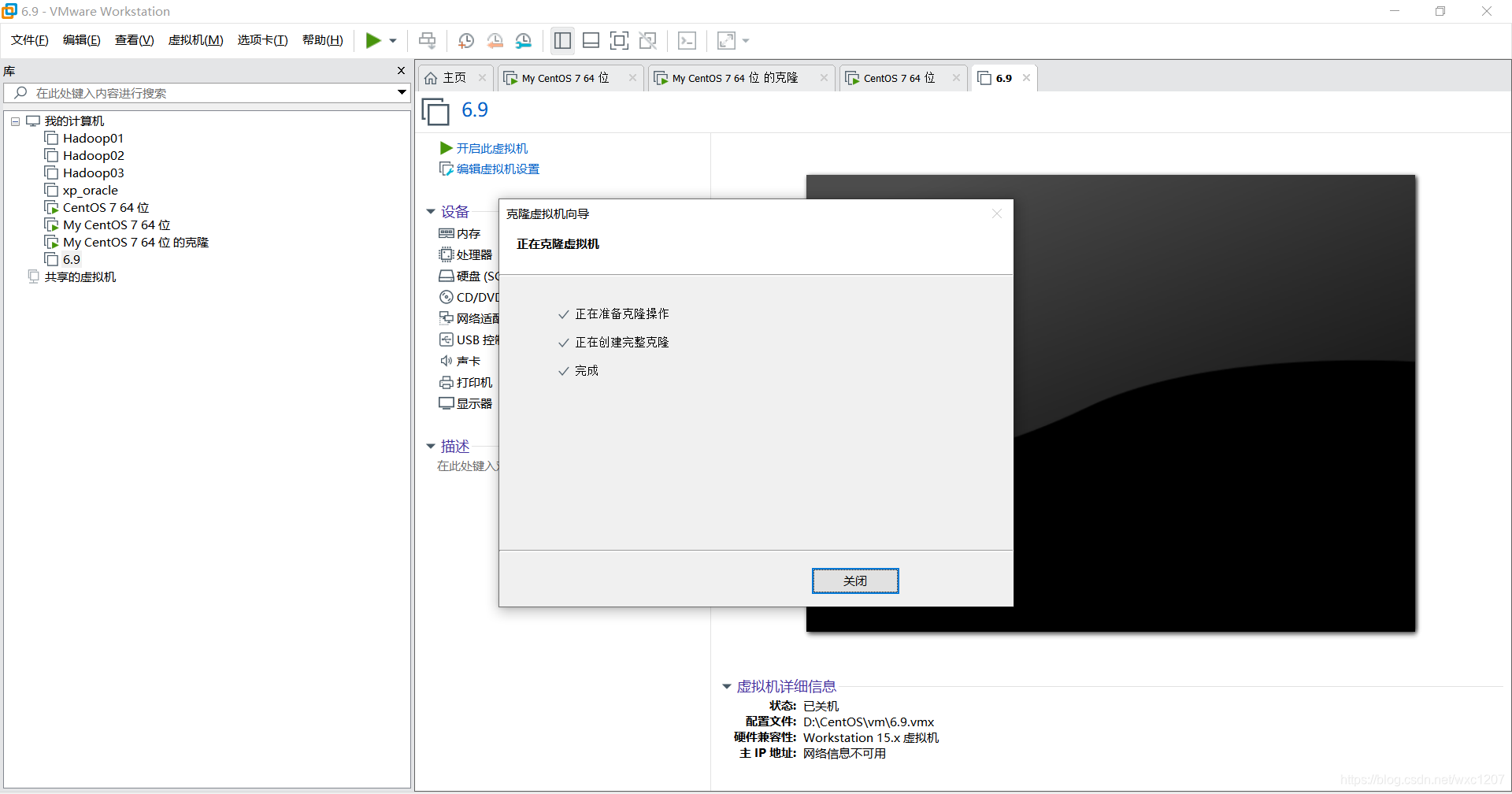The image size is (1512, 794).
Task: Close the 6.9 tab
Action: 1026,78
